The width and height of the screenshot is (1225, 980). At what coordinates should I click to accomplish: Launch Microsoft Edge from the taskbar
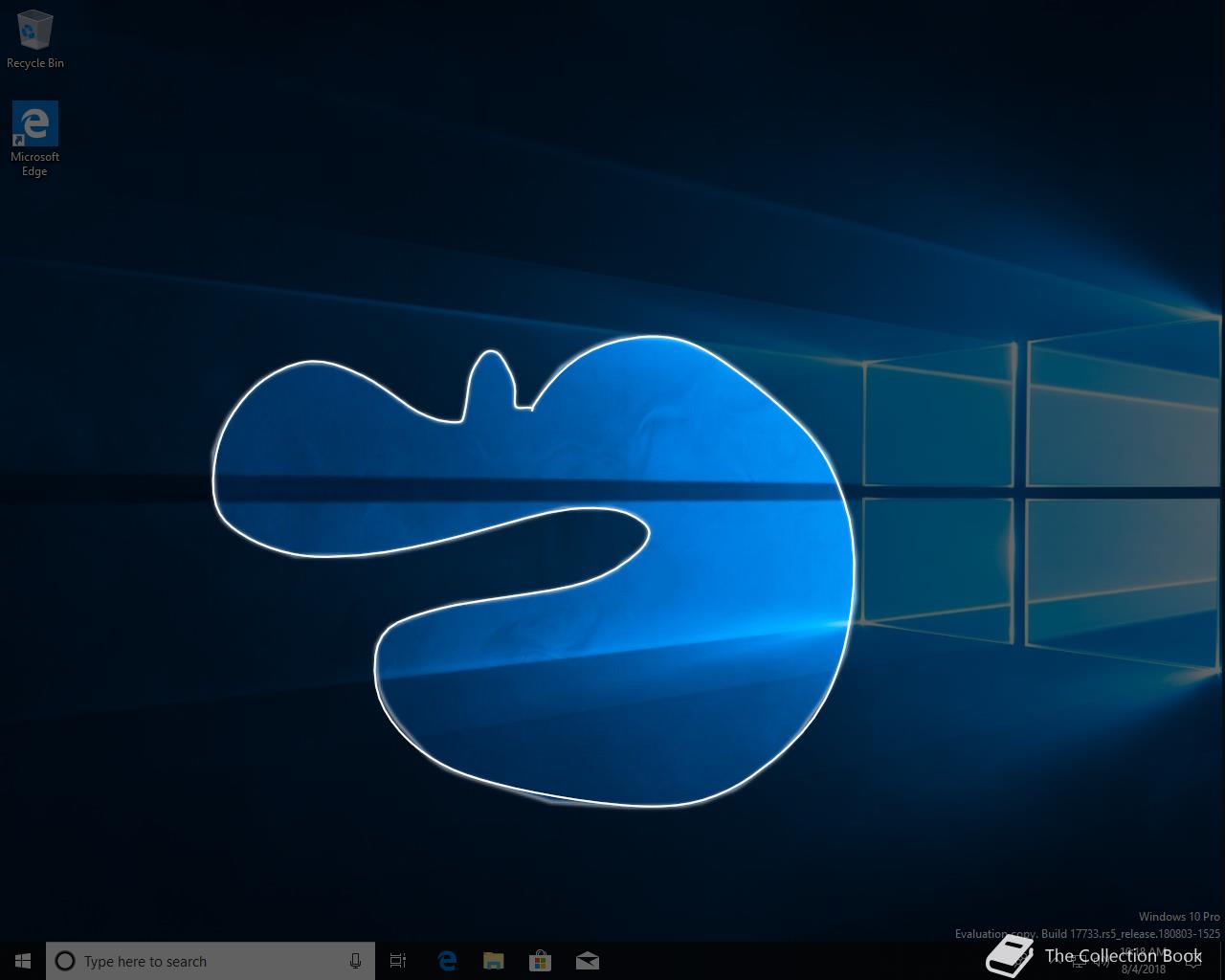pos(446,961)
